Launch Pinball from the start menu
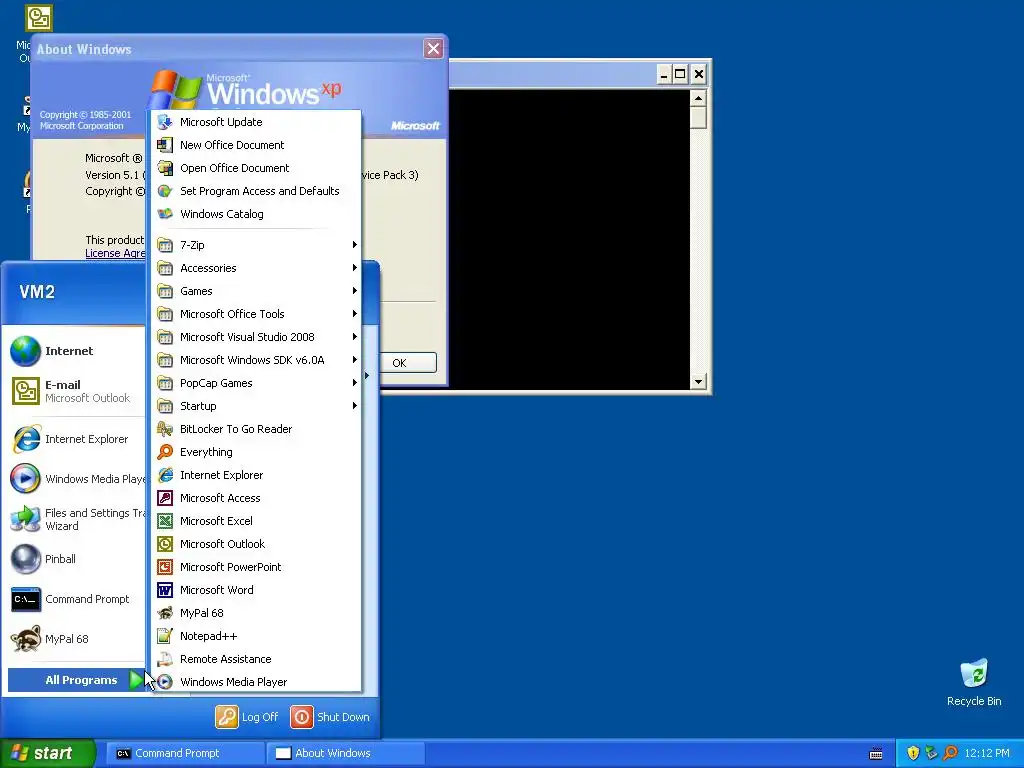Viewport: 1024px width, 768px height. click(76, 559)
